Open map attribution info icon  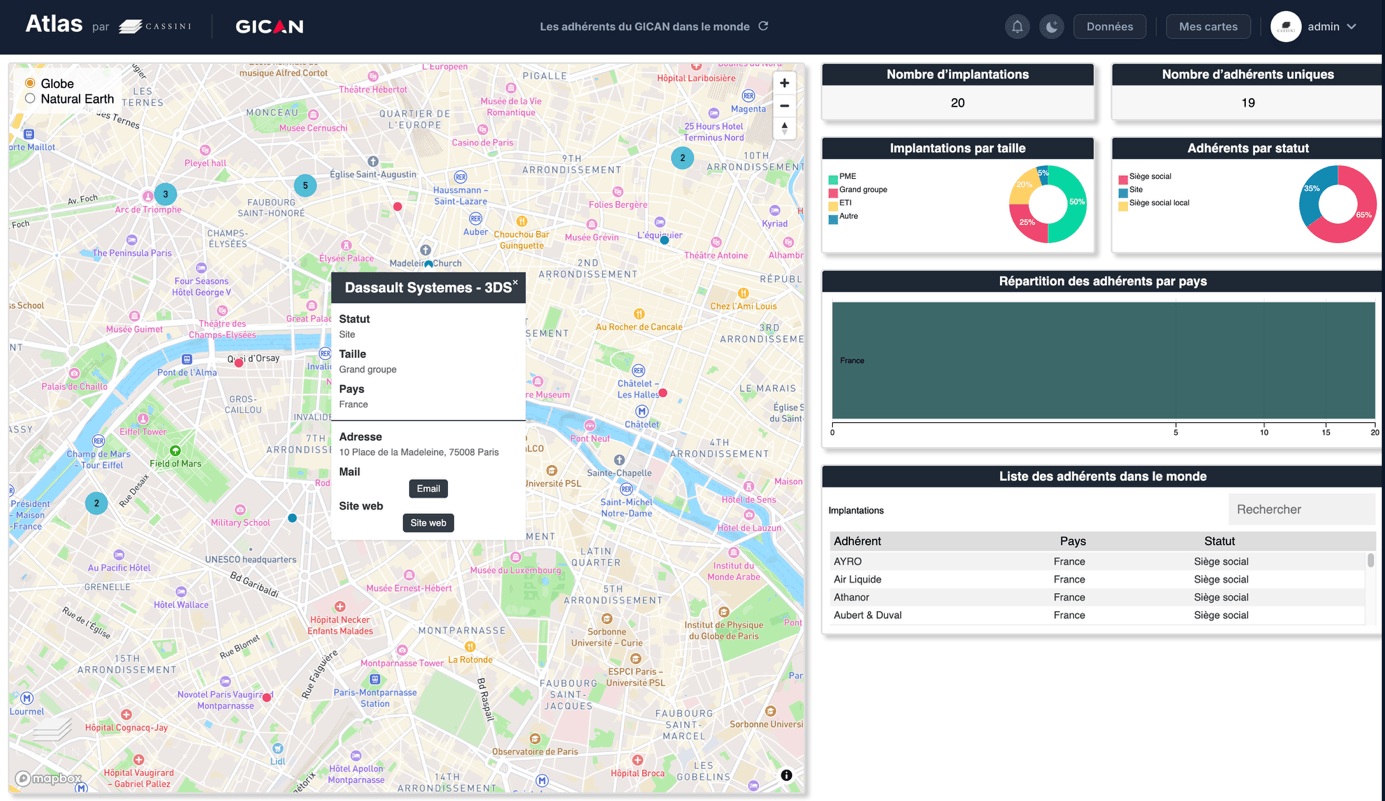pyautogui.click(x=786, y=775)
